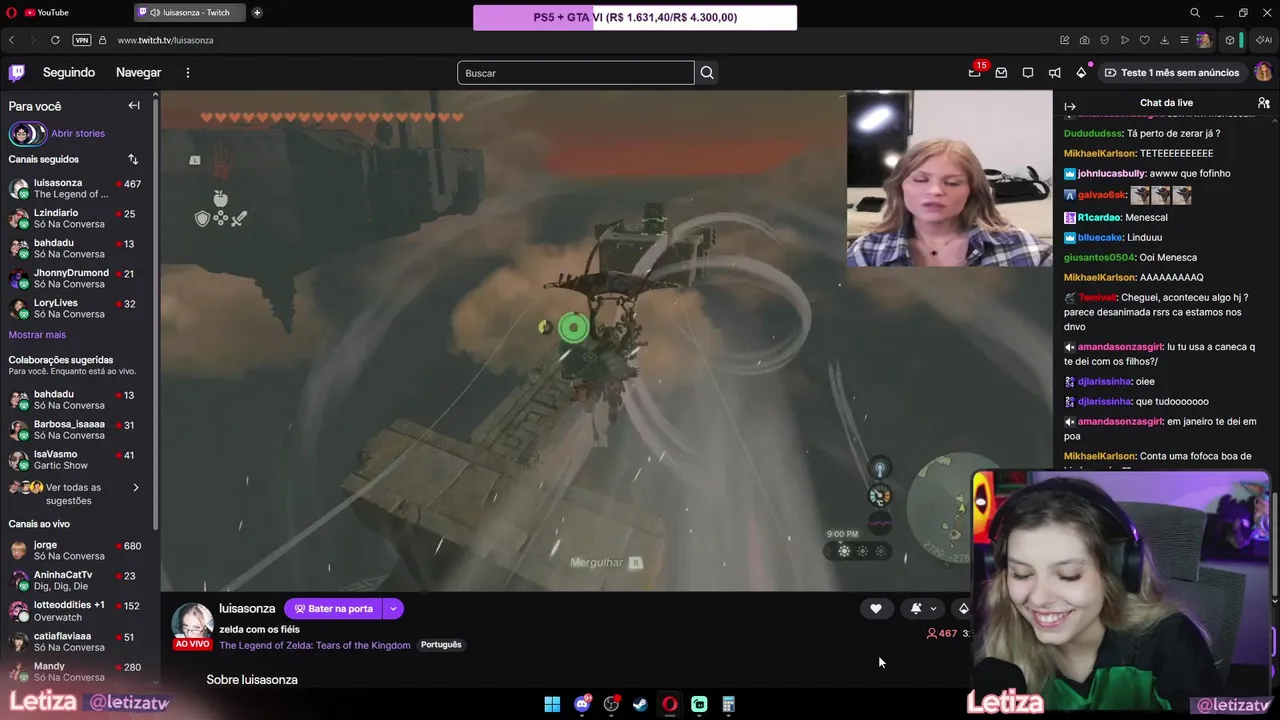Open the Get Bits icon in the top bar

(1081, 72)
